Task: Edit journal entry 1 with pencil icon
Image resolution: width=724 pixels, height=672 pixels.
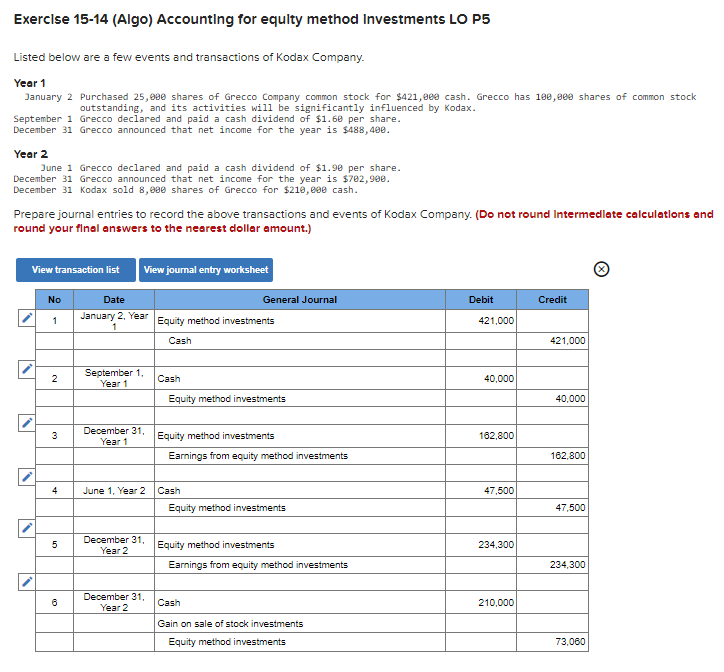Action: point(27,318)
